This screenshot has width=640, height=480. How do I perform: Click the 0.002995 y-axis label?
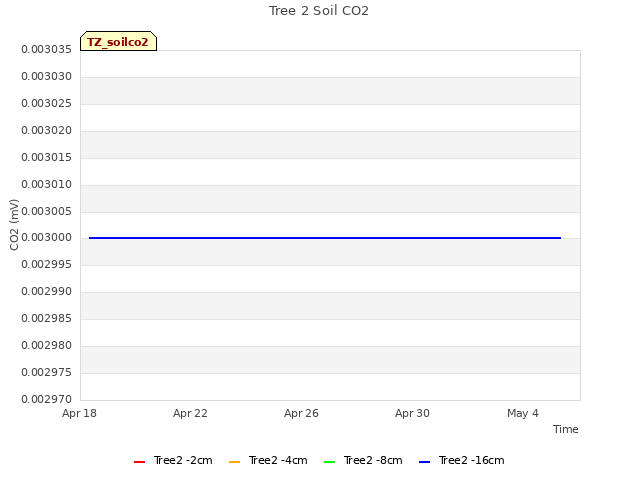point(47,264)
